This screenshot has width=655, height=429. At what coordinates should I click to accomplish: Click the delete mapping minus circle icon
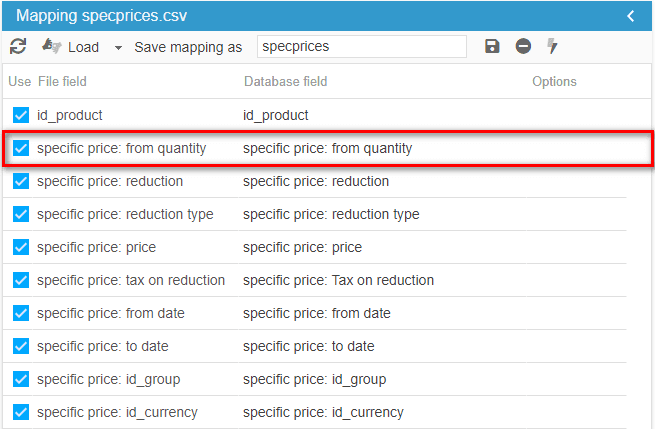click(x=523, y=47)
